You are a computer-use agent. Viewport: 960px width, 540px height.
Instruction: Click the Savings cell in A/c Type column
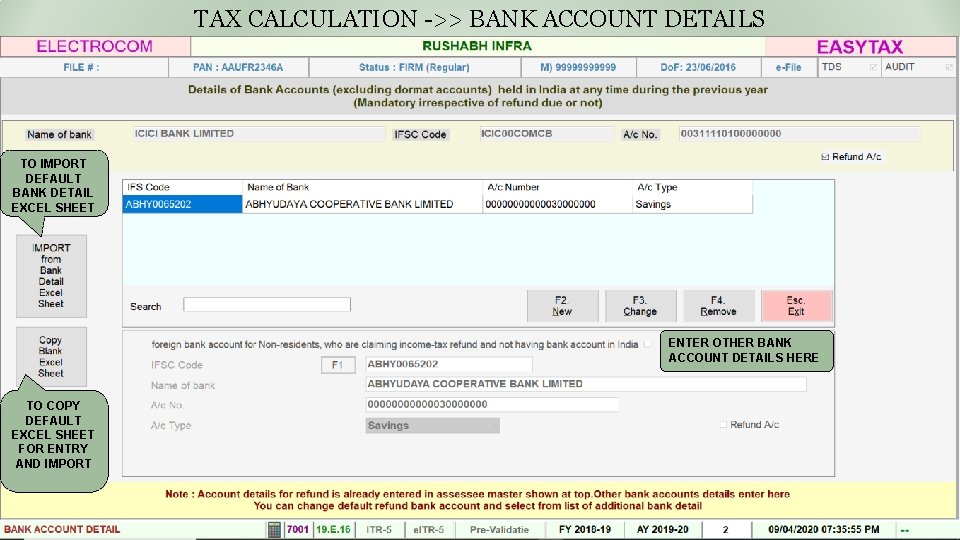[692, 204]
